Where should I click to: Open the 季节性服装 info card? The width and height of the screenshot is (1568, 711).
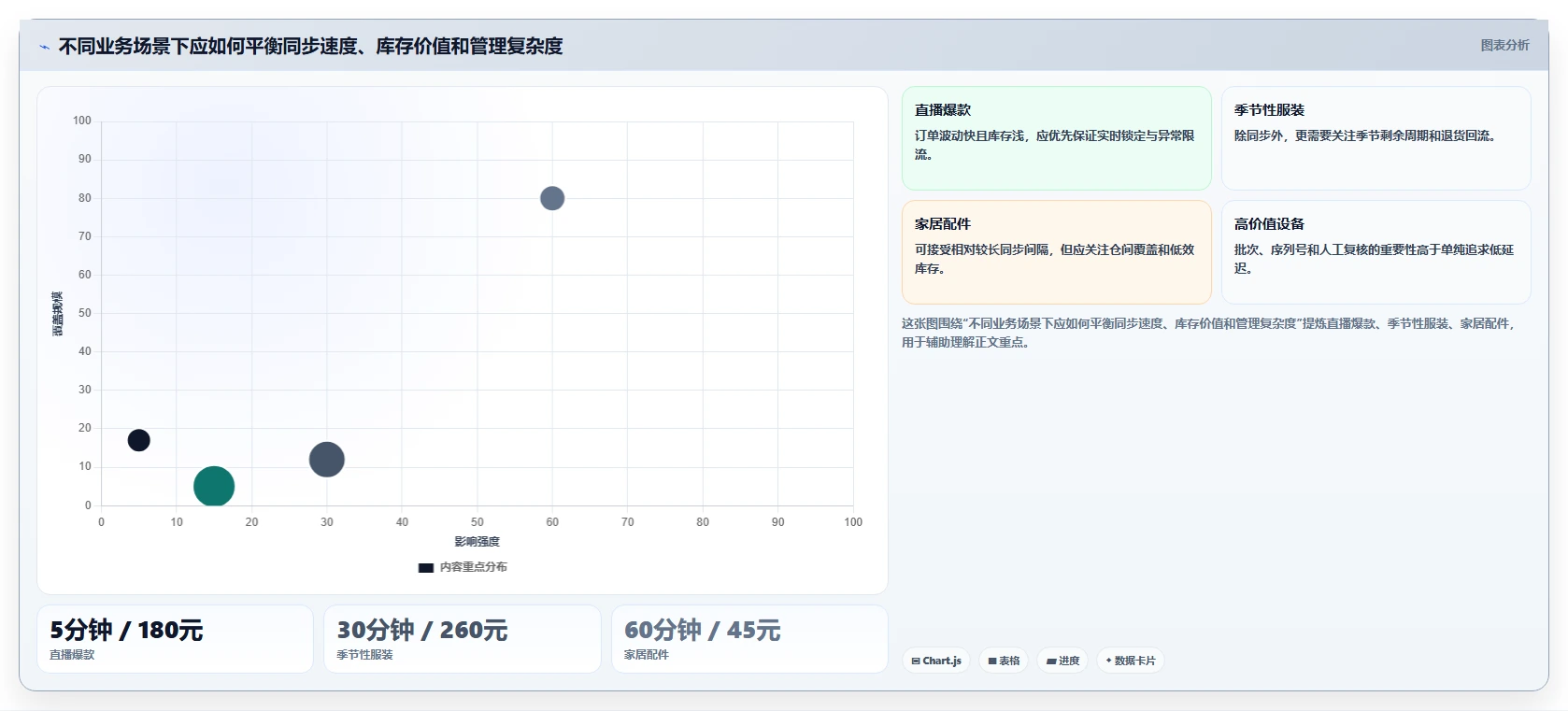[1376, 138]
